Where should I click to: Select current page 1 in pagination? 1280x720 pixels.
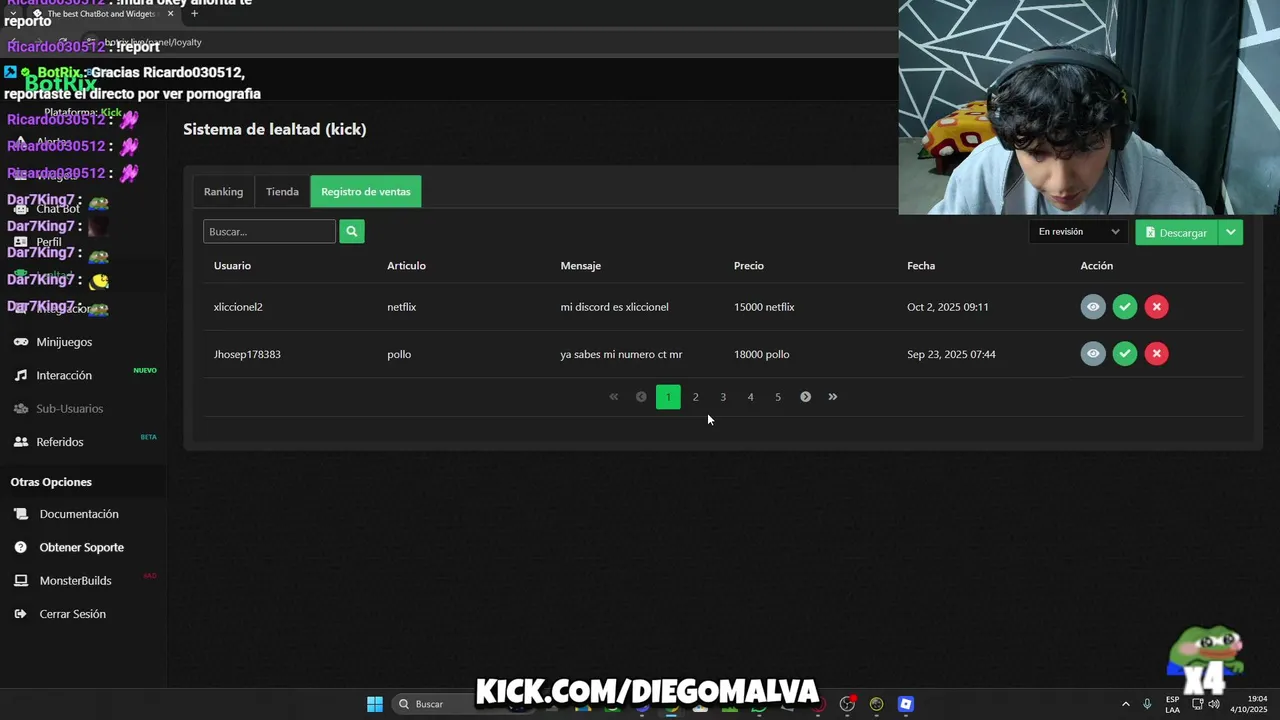[x=668, y=397]
